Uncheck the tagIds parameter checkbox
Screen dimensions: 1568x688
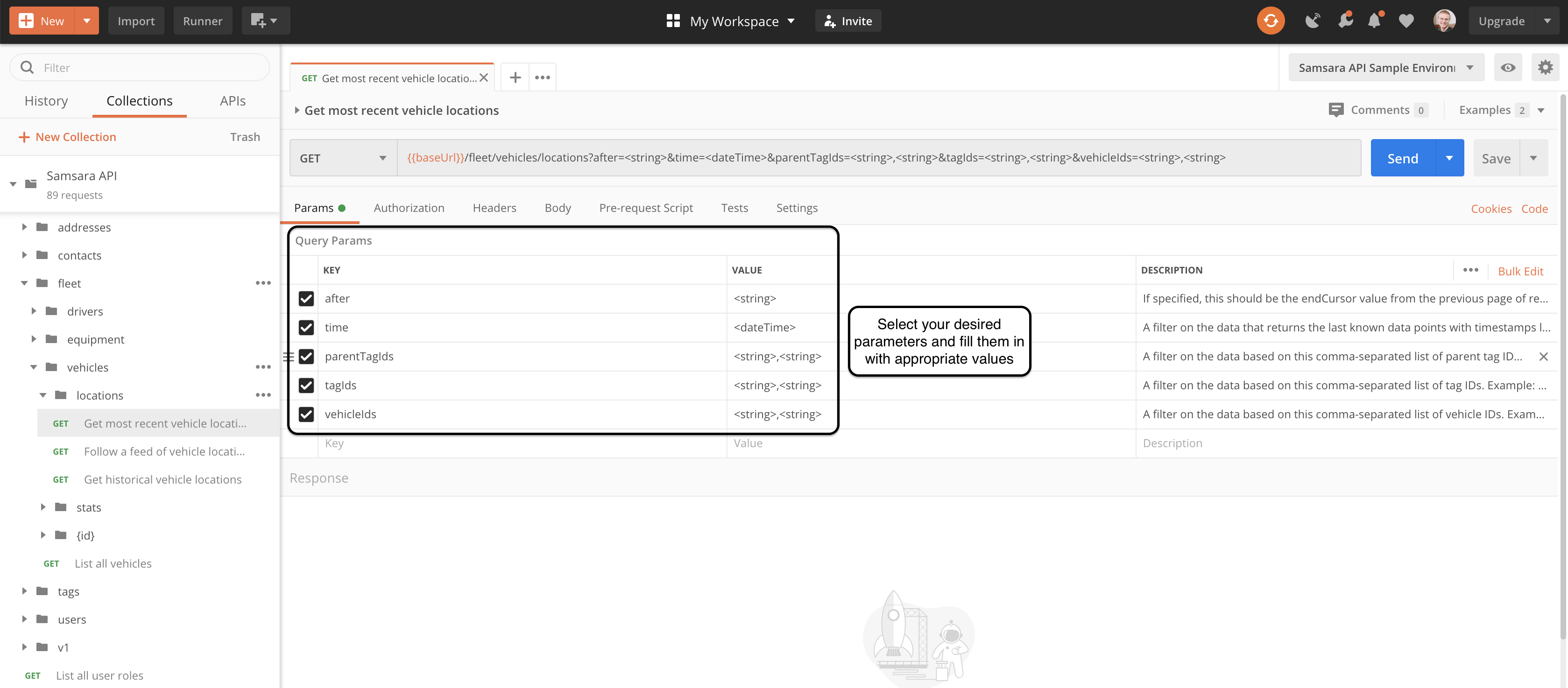pyautogui.click(x=306, y=385)
